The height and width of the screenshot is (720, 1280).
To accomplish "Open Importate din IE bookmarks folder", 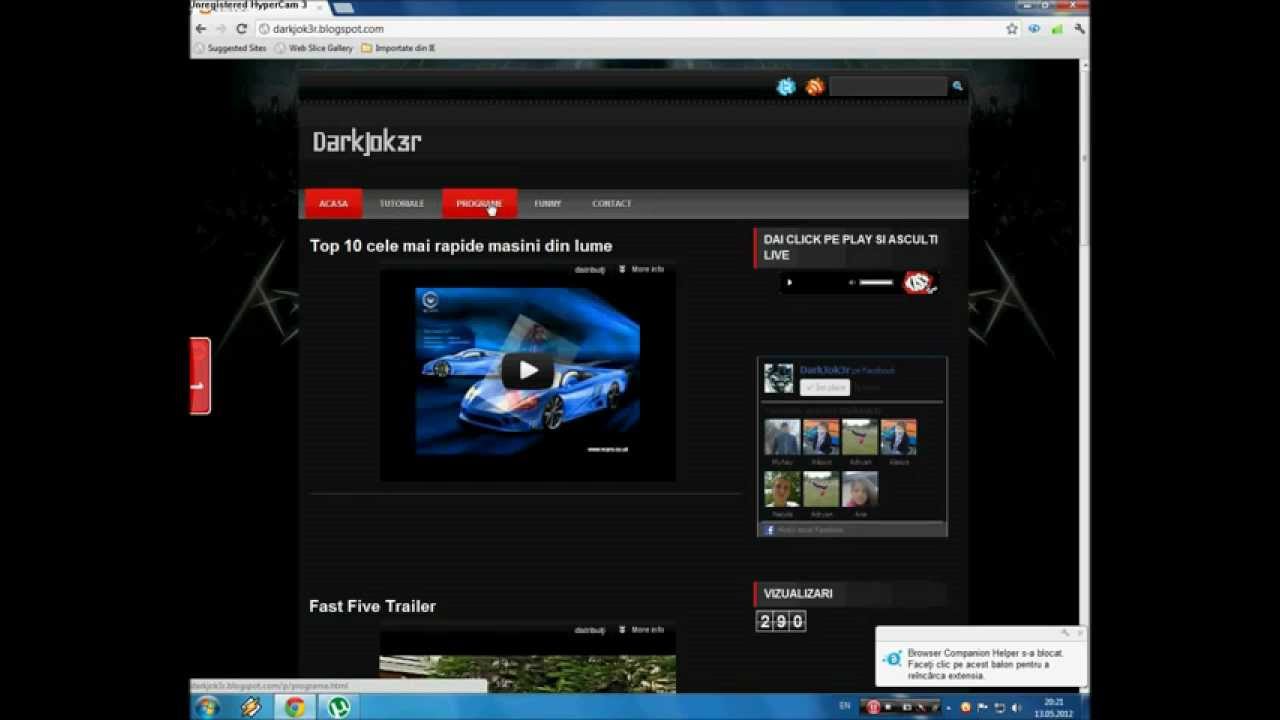I will click(398, 48).
